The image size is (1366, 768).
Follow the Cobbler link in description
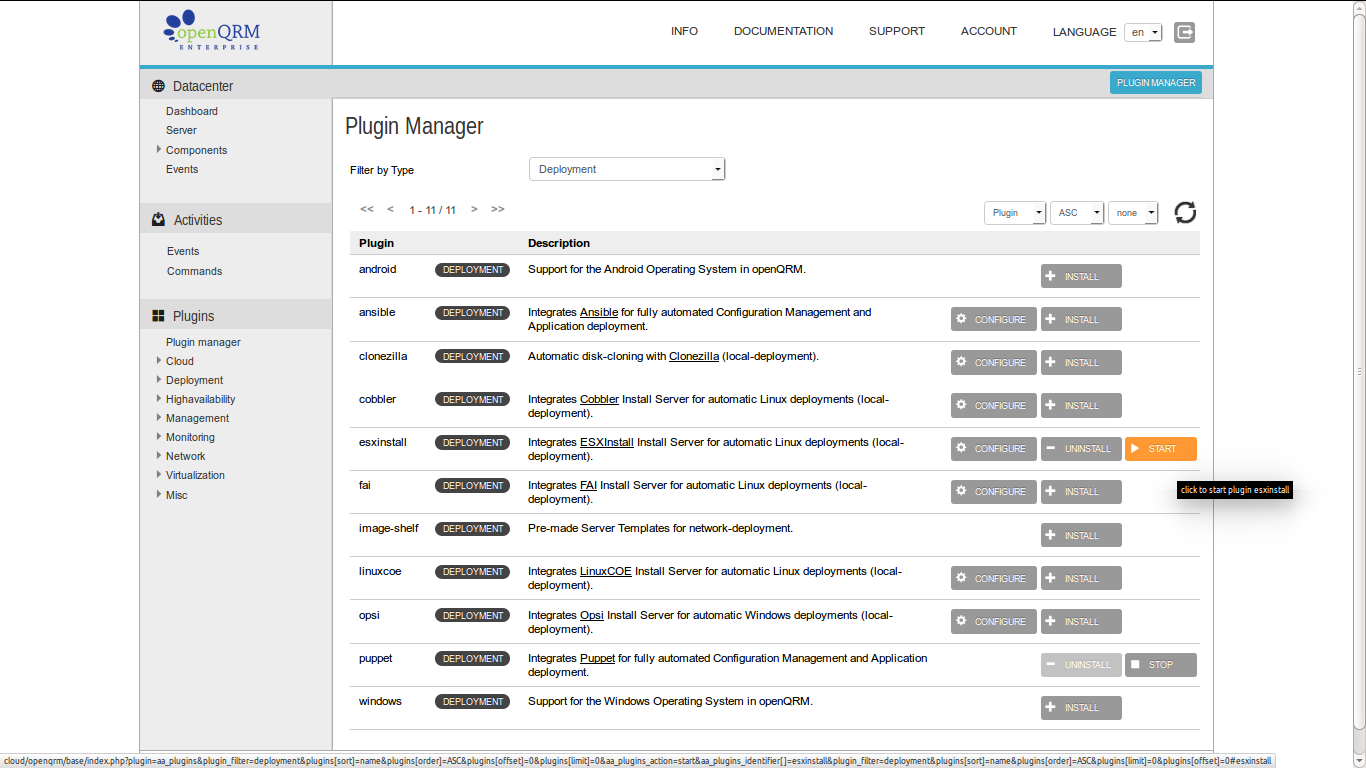click(599, 399)
